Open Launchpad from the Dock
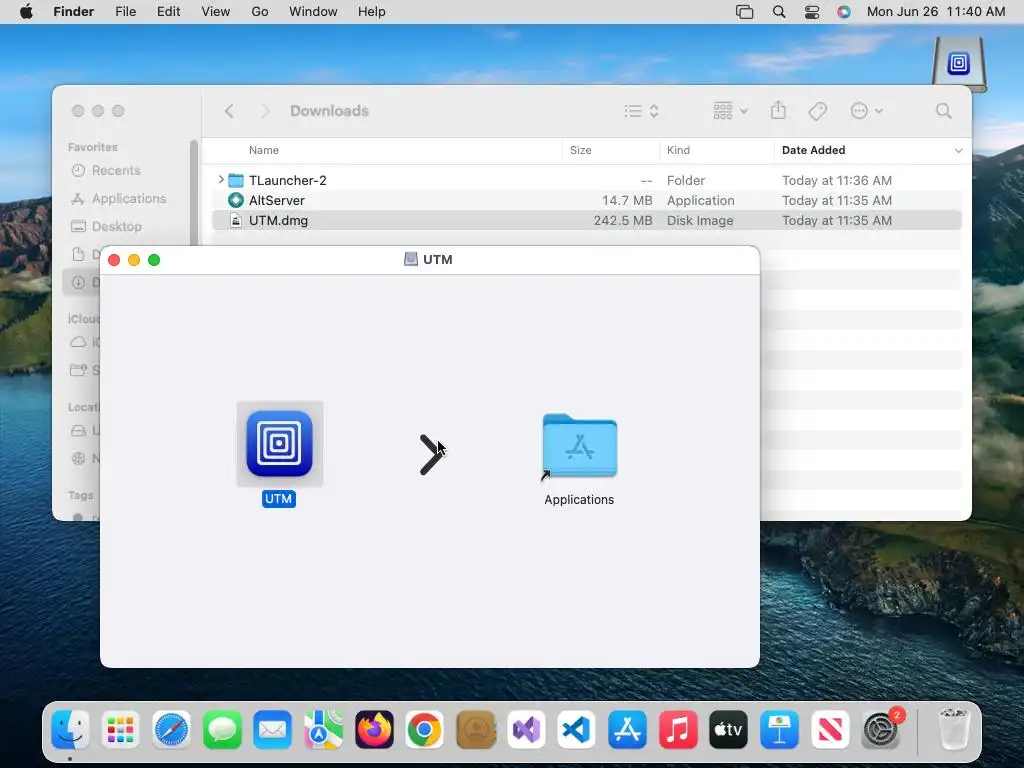The image size is (1024, 768). pos(121,729)
